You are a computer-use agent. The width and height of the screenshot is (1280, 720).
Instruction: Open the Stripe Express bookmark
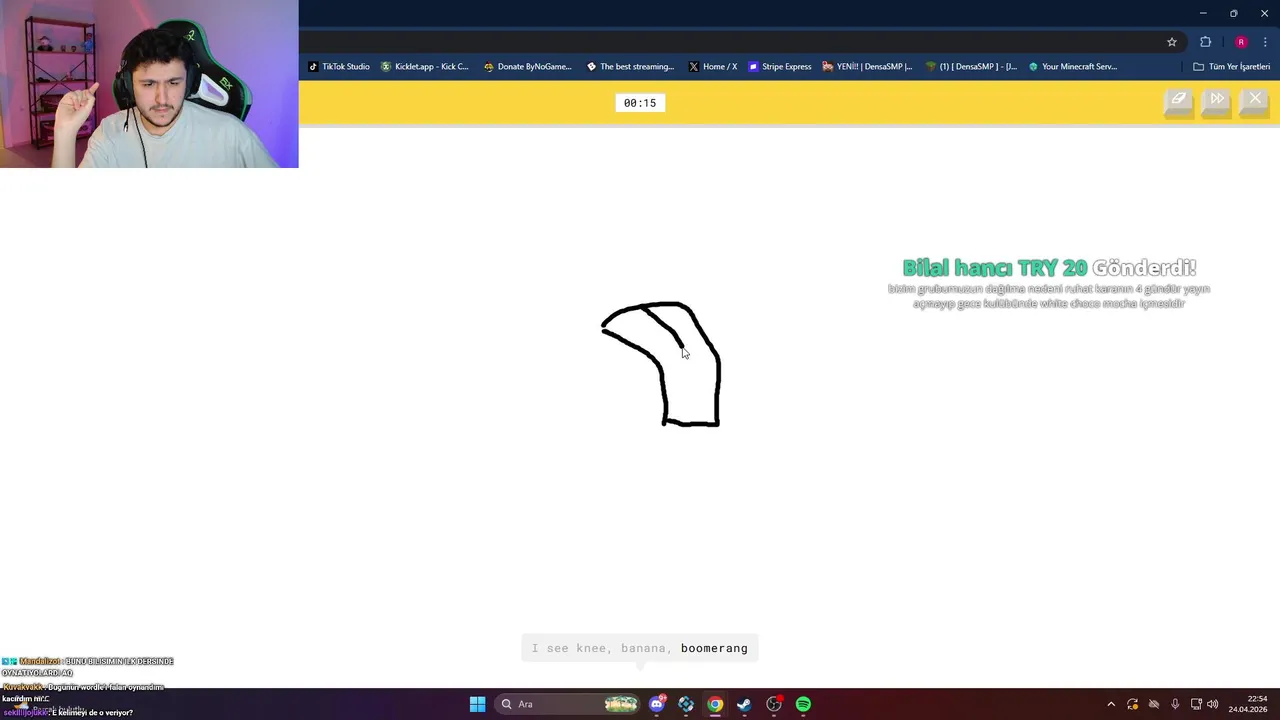pos(781,67)
